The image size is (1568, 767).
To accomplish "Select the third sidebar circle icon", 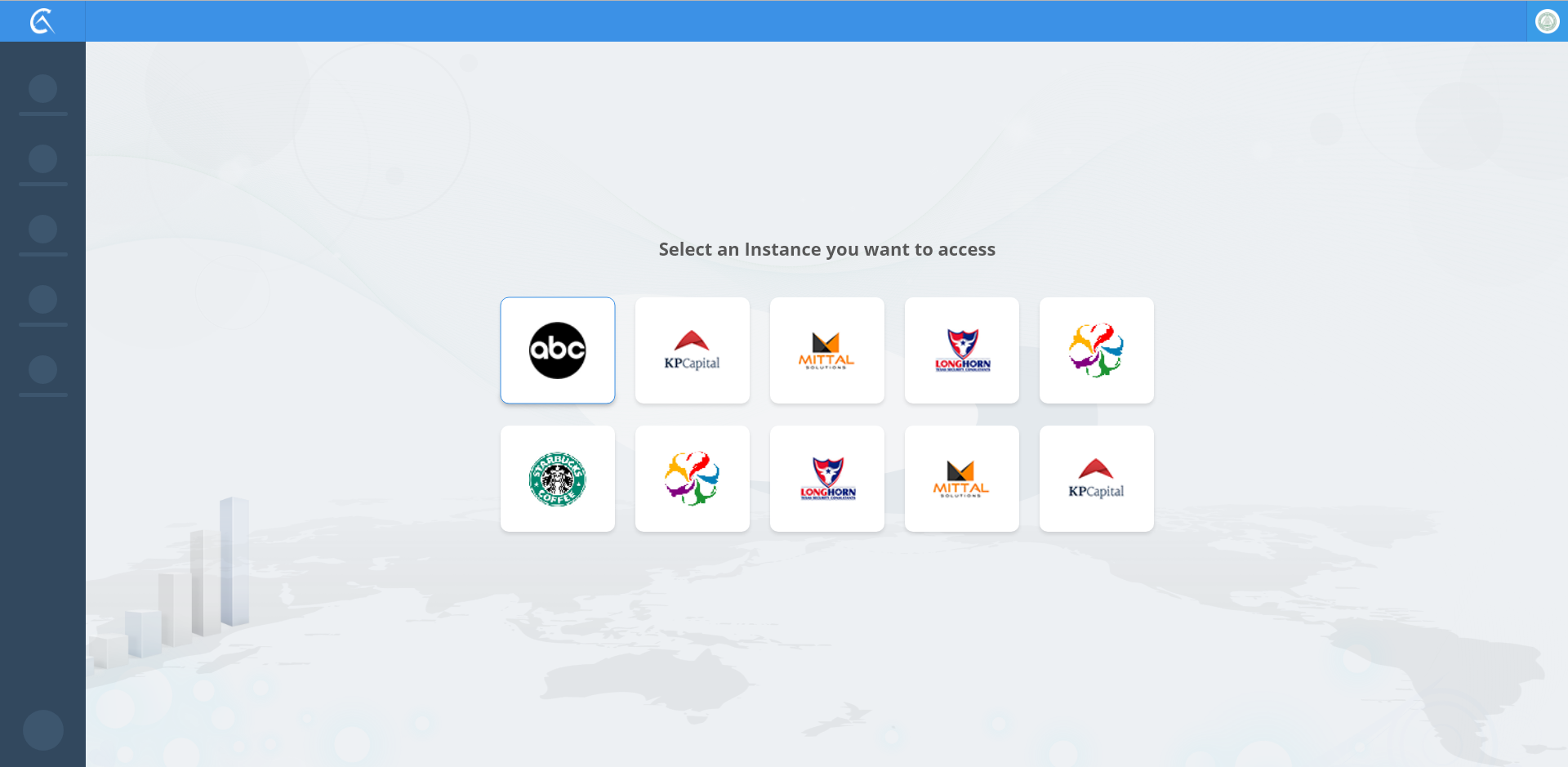I will [x=42, y=229].
